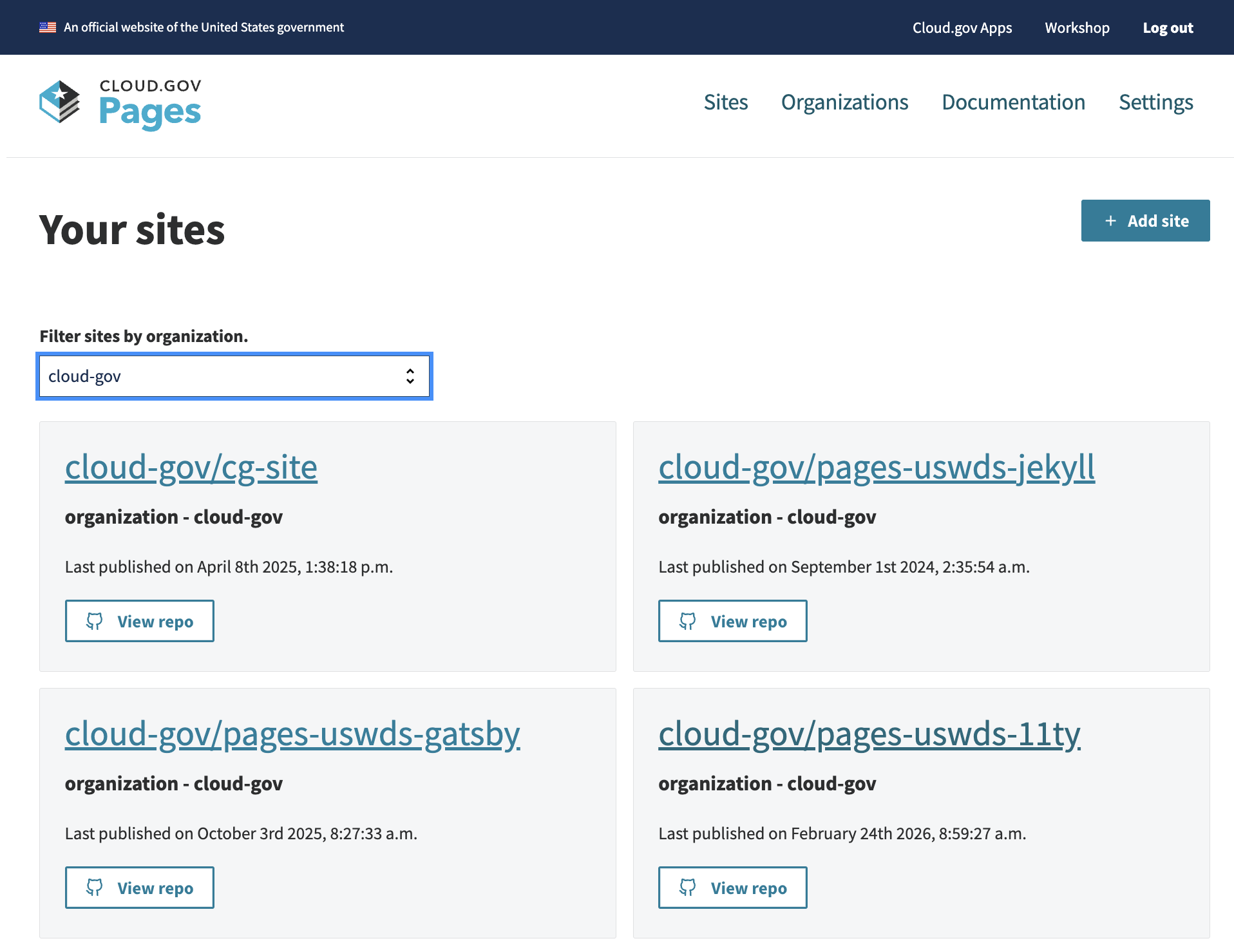Screen dimensions: 1234x952
Task: View repo for pages-uswds-jekyll
Action: pyautogui.click(x=733, y=621)
